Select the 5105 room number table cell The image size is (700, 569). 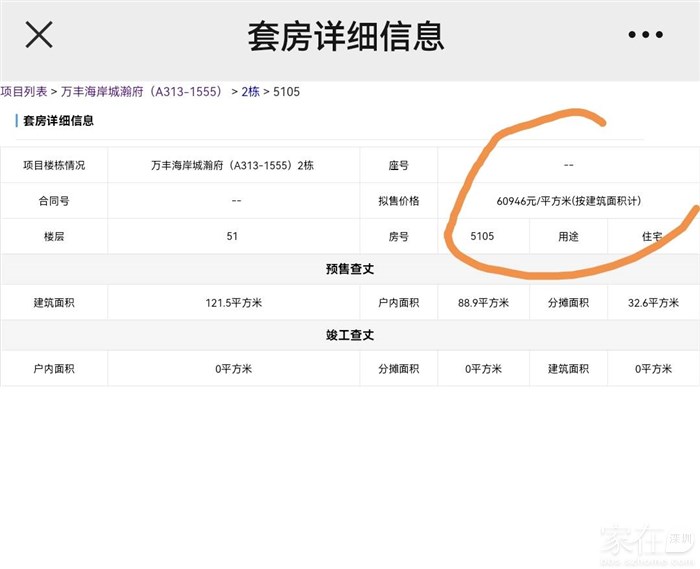point(482,237)
